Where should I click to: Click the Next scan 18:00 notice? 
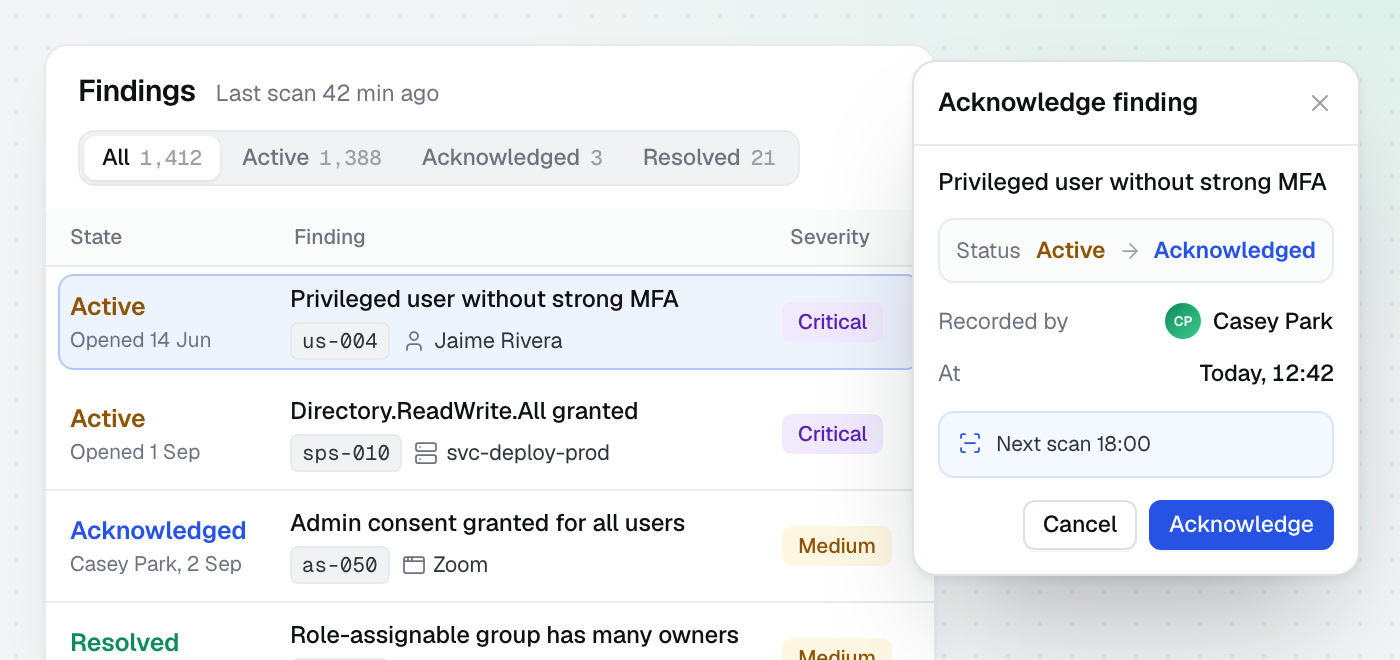pos(1136,444)
